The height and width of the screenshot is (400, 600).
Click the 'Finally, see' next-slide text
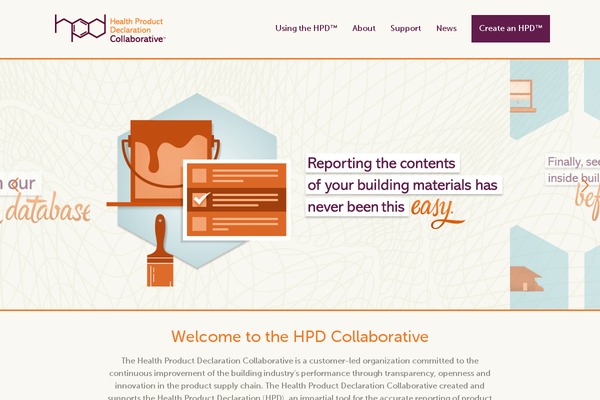tap(573, 162)
